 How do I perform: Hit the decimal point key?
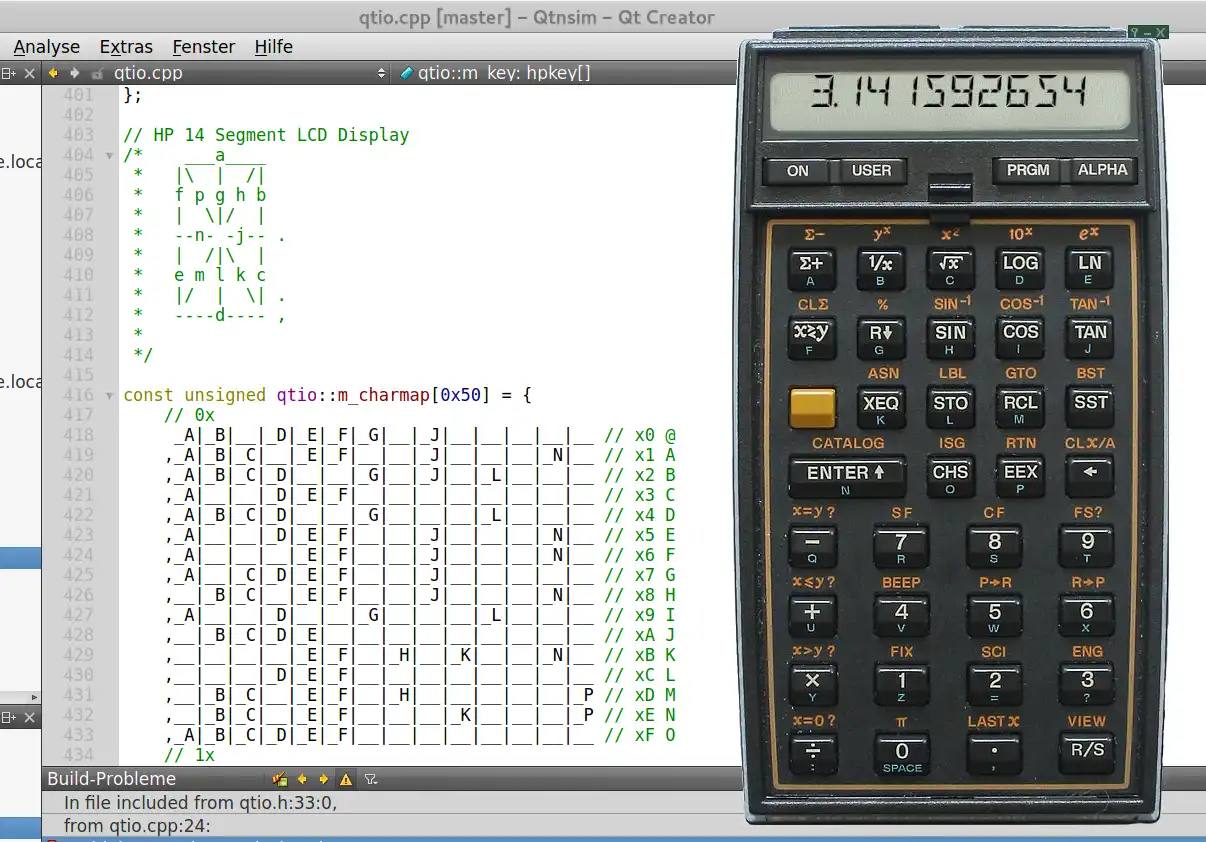click(x=994, y=754)
